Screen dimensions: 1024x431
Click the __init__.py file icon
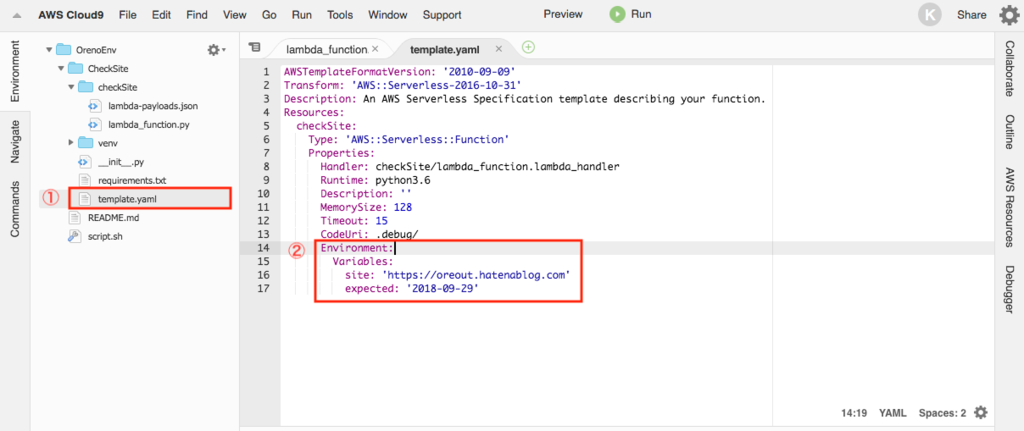tap(84, 161)
